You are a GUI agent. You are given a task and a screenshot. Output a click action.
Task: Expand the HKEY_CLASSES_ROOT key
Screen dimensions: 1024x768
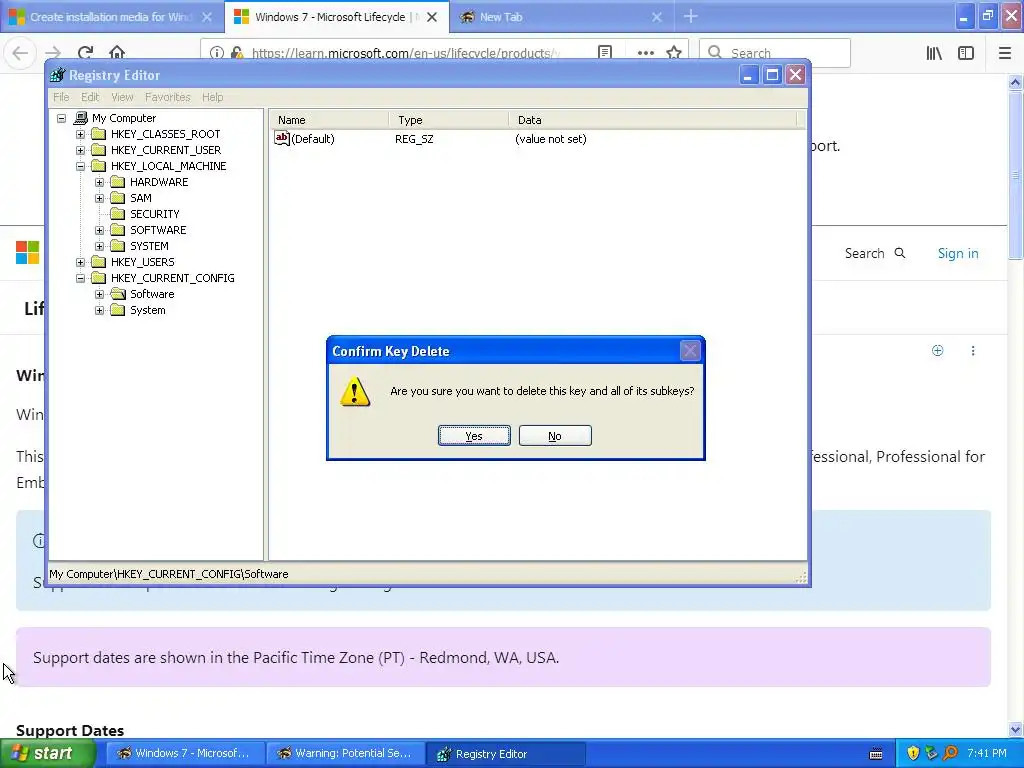click(80, 134)
